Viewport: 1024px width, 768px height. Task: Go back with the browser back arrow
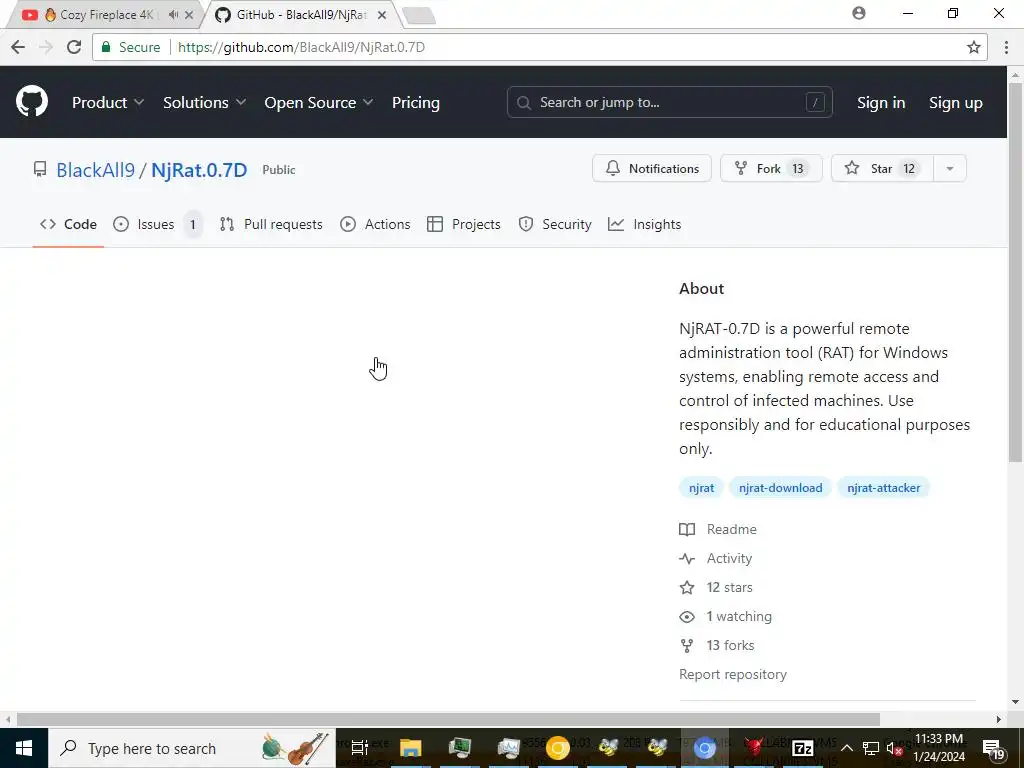pos(18,47)
